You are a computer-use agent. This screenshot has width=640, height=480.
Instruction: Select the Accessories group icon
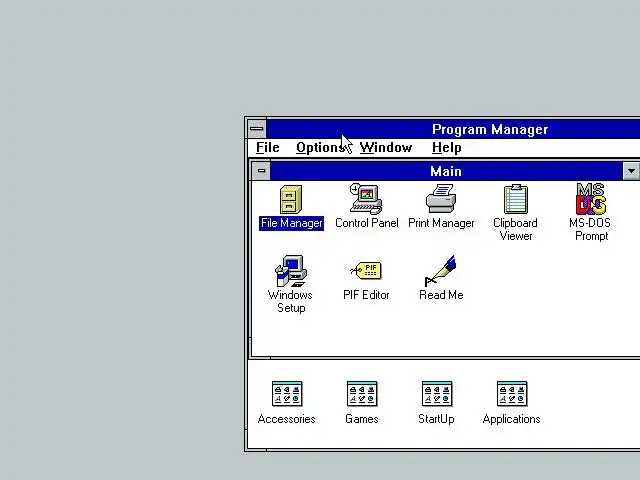pos(287,394)
